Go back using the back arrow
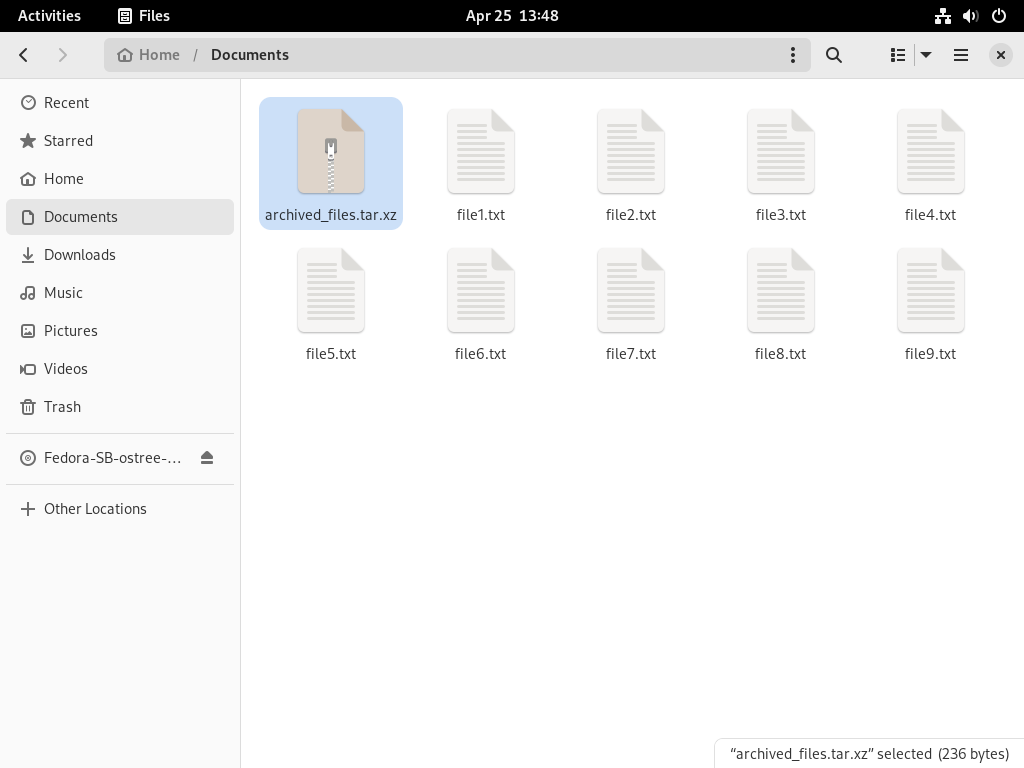1024x768 pixels. pyautogui.click(x=24, y=55)
